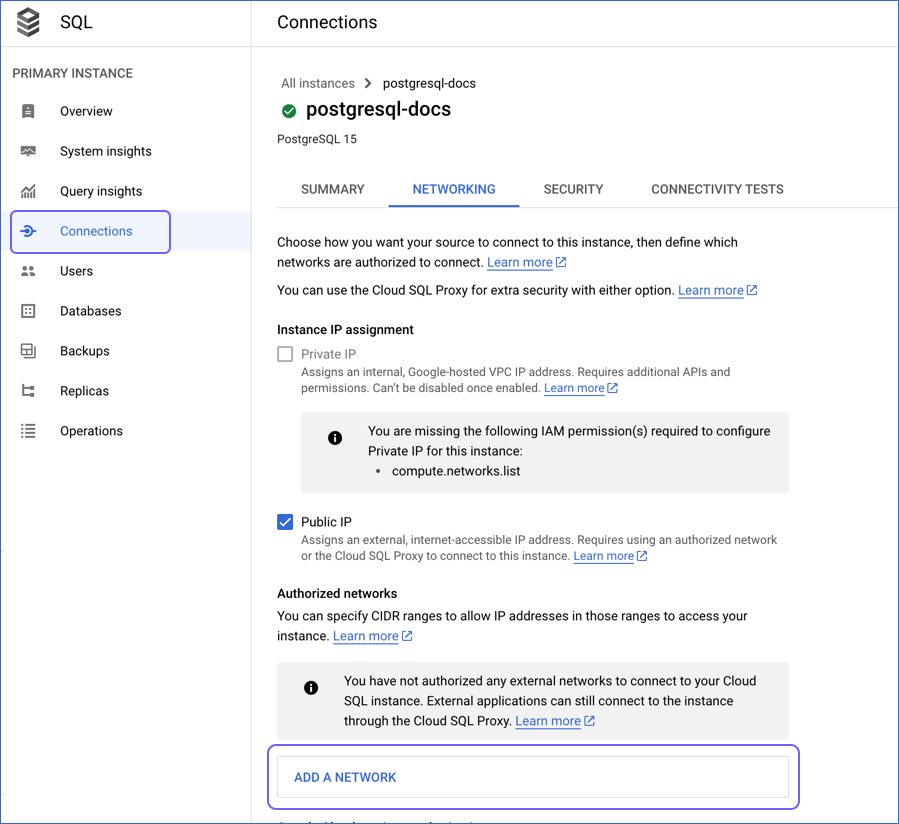Click external-link icon after CIDR ranges Learn more

[407, 636]
